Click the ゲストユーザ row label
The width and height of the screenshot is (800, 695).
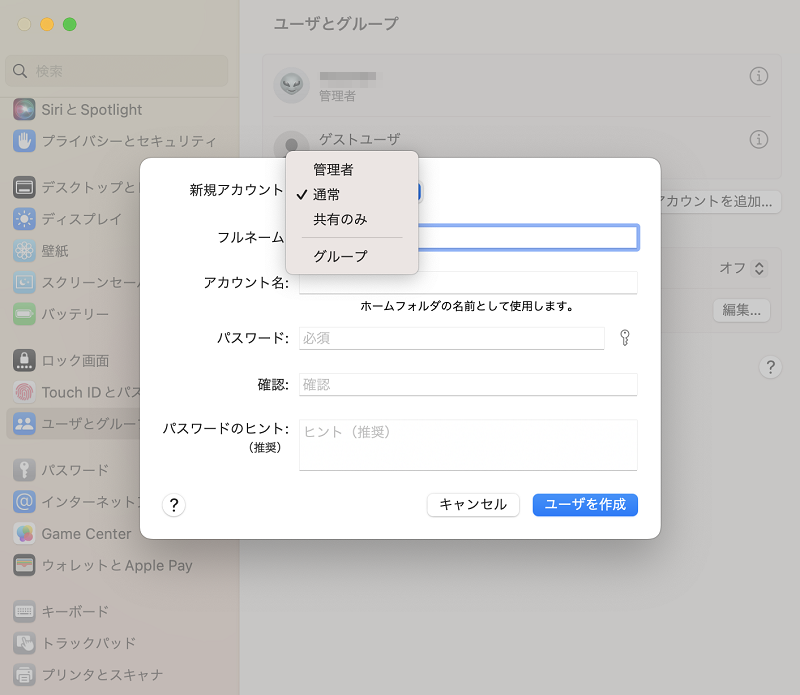(360, 139)
